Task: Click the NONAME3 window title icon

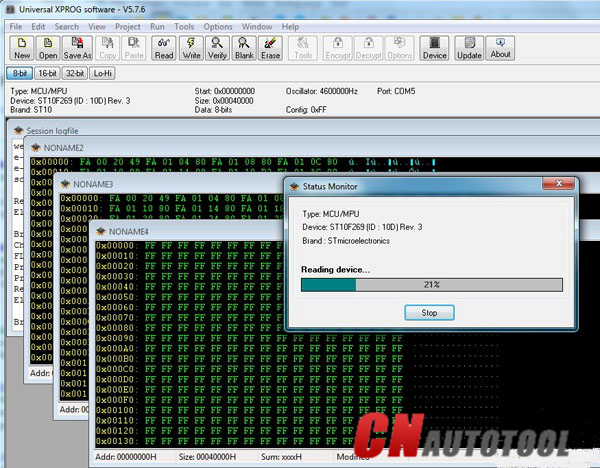Action: click(65, 184)
